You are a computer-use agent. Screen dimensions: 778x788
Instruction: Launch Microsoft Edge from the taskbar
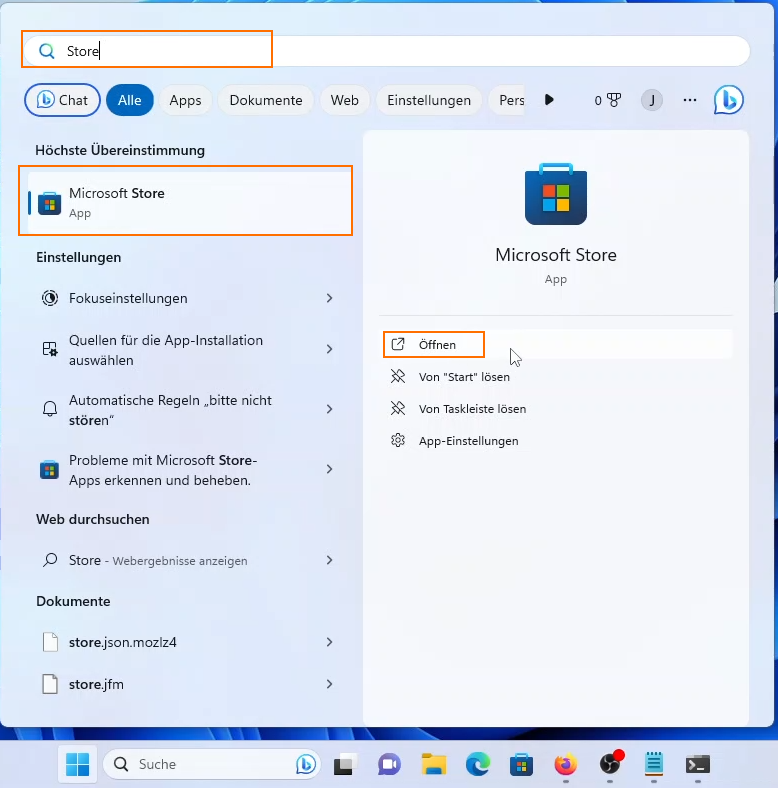[477, 764]
